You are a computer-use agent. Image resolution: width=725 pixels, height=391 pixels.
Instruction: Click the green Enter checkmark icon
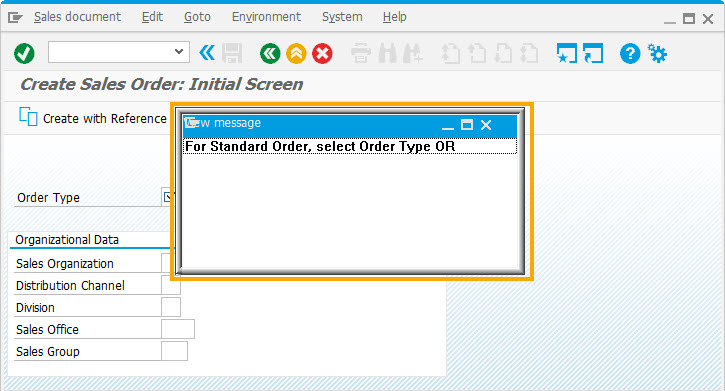pos(24,54)
